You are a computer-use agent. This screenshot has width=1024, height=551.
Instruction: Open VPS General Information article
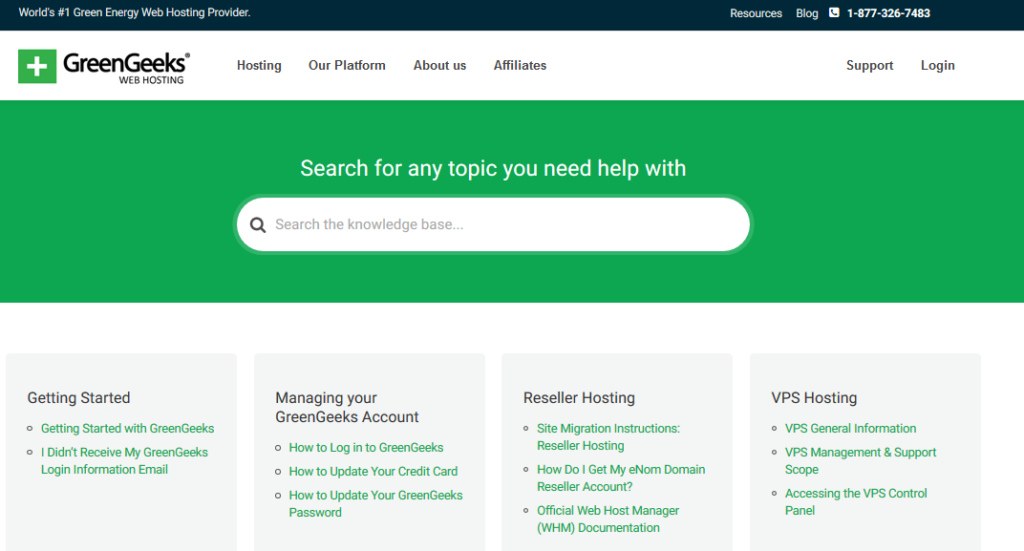pyautogui.click(x=850, y=428)
